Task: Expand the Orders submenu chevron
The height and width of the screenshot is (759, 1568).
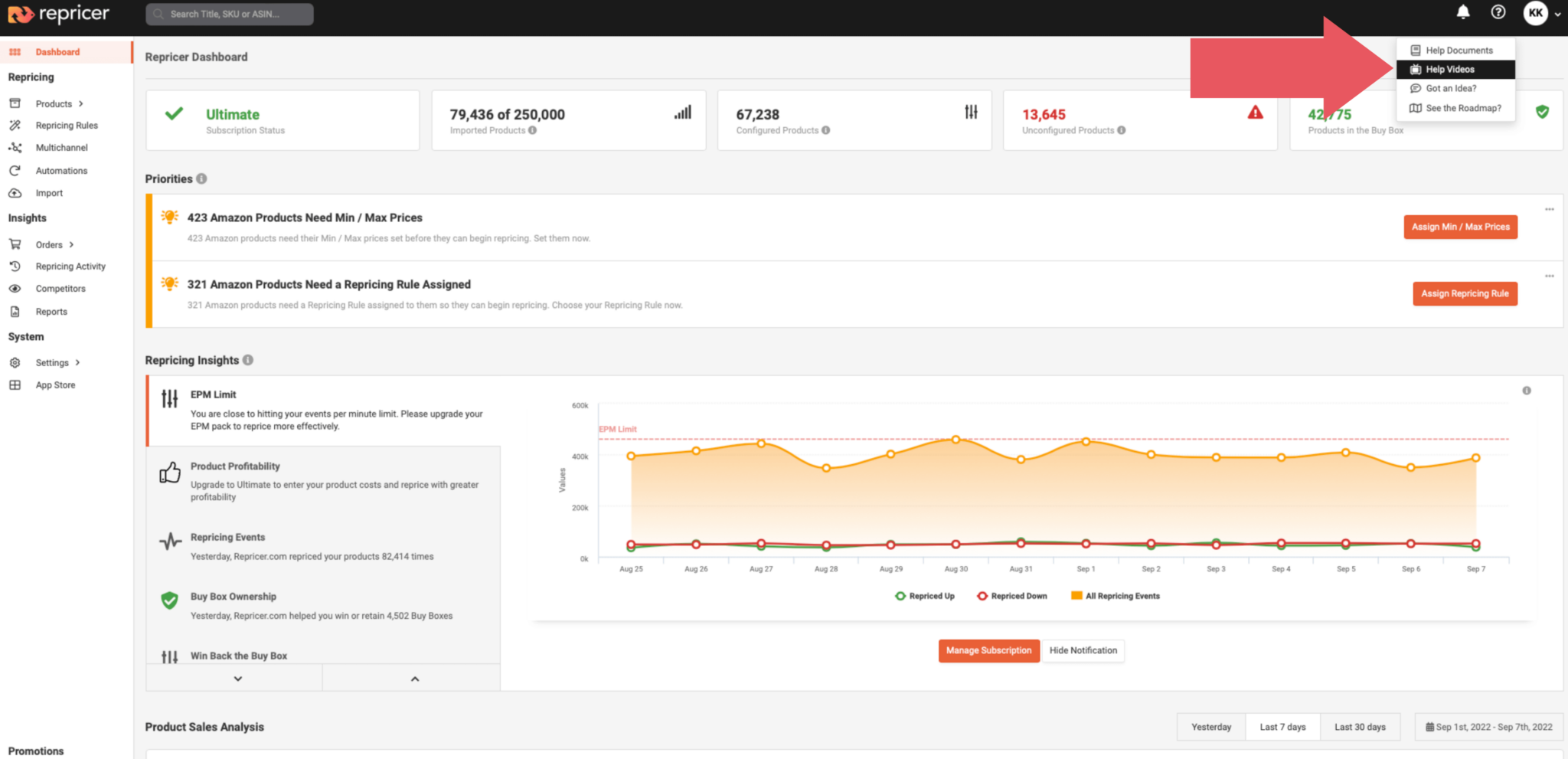Action: [71, 244]
